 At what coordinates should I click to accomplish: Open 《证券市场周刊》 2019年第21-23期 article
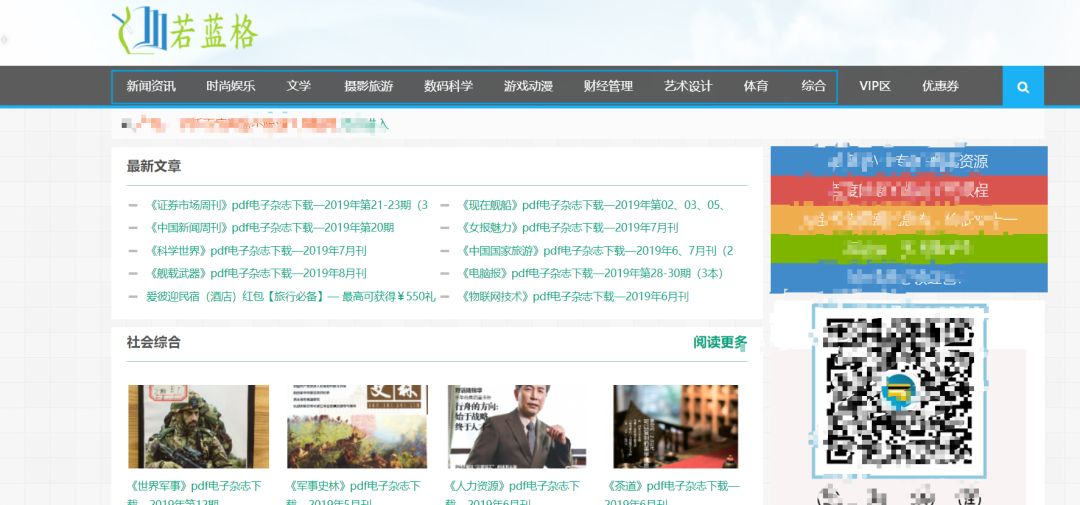(287, 205)
